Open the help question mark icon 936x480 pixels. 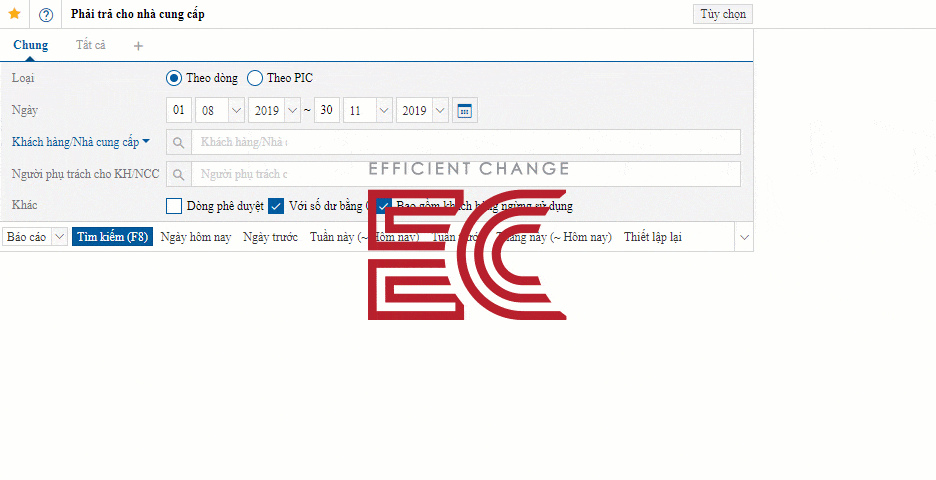(46, 15)
